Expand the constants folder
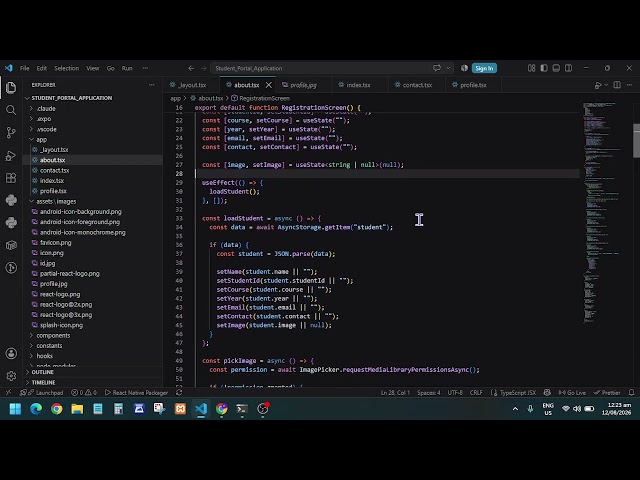Image resolution: width=640 pixels, height=480 pixels. [93, 346]
